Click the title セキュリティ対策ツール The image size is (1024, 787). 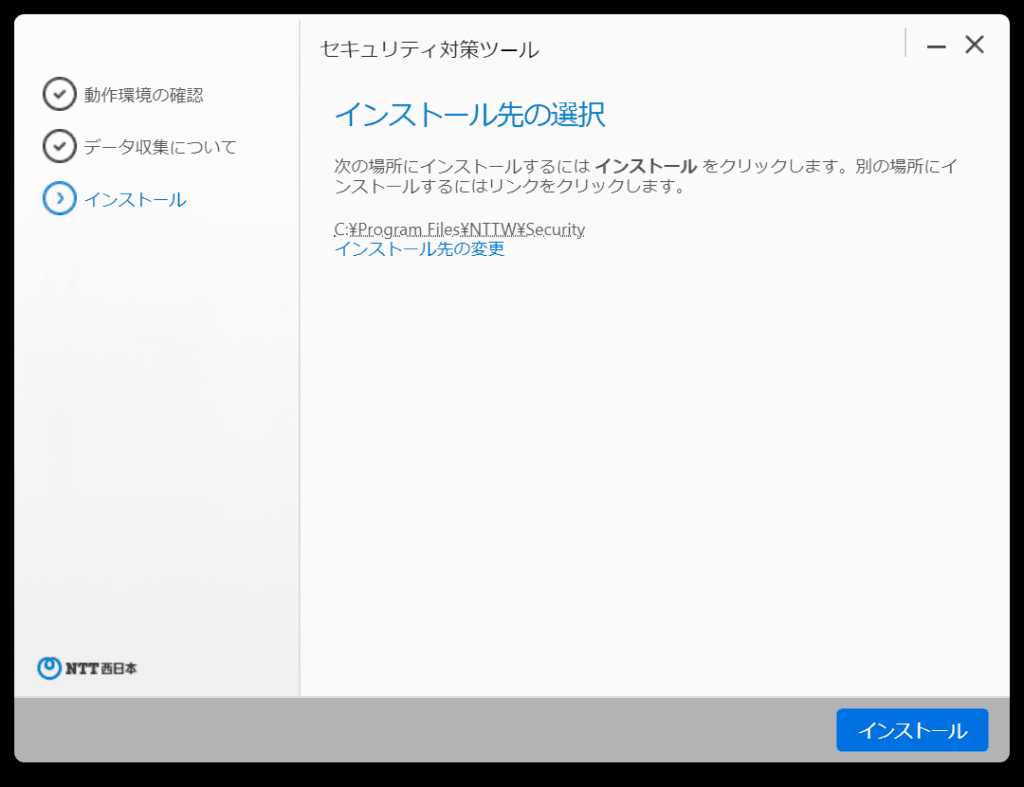[x=428, y=47]
